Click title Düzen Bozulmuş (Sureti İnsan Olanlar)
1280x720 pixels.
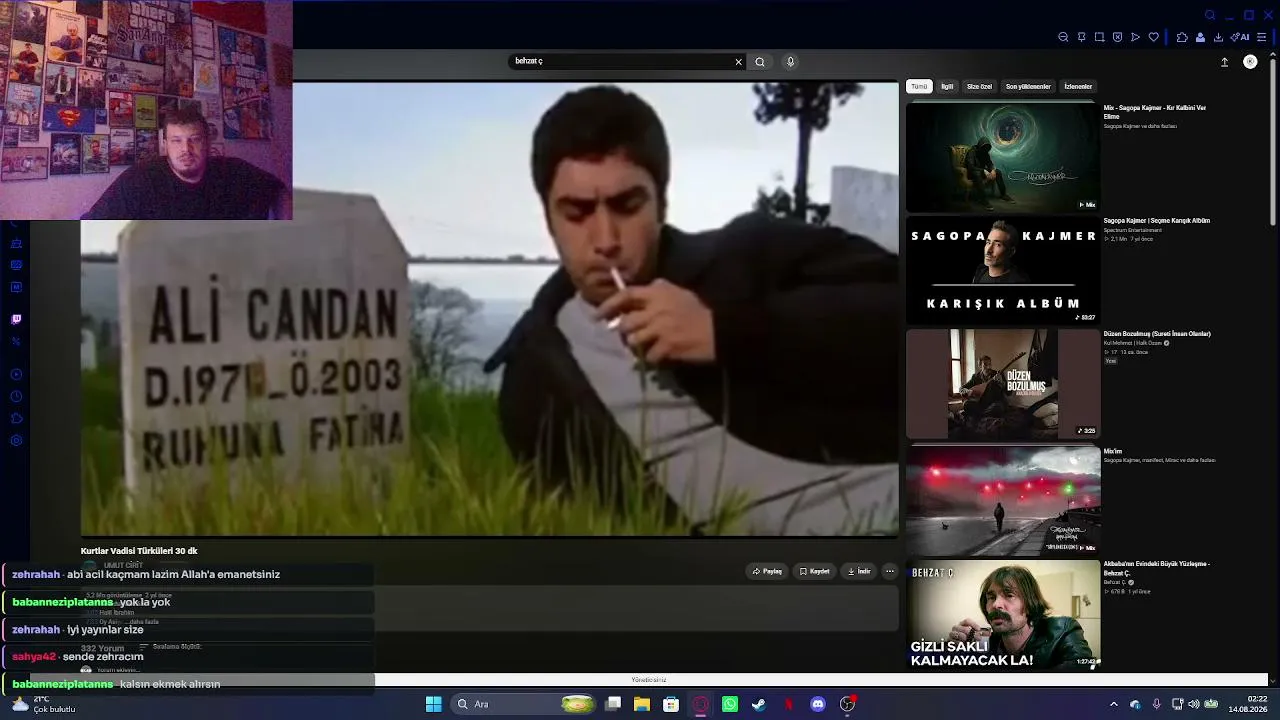(1157, 334)
